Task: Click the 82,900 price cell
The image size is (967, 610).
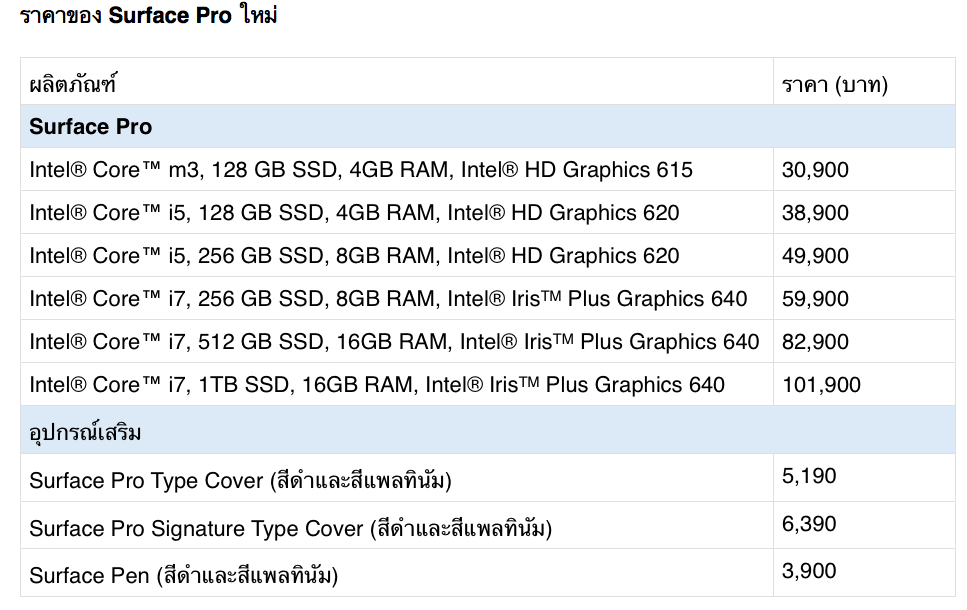Action: click(x=815, y=342)
